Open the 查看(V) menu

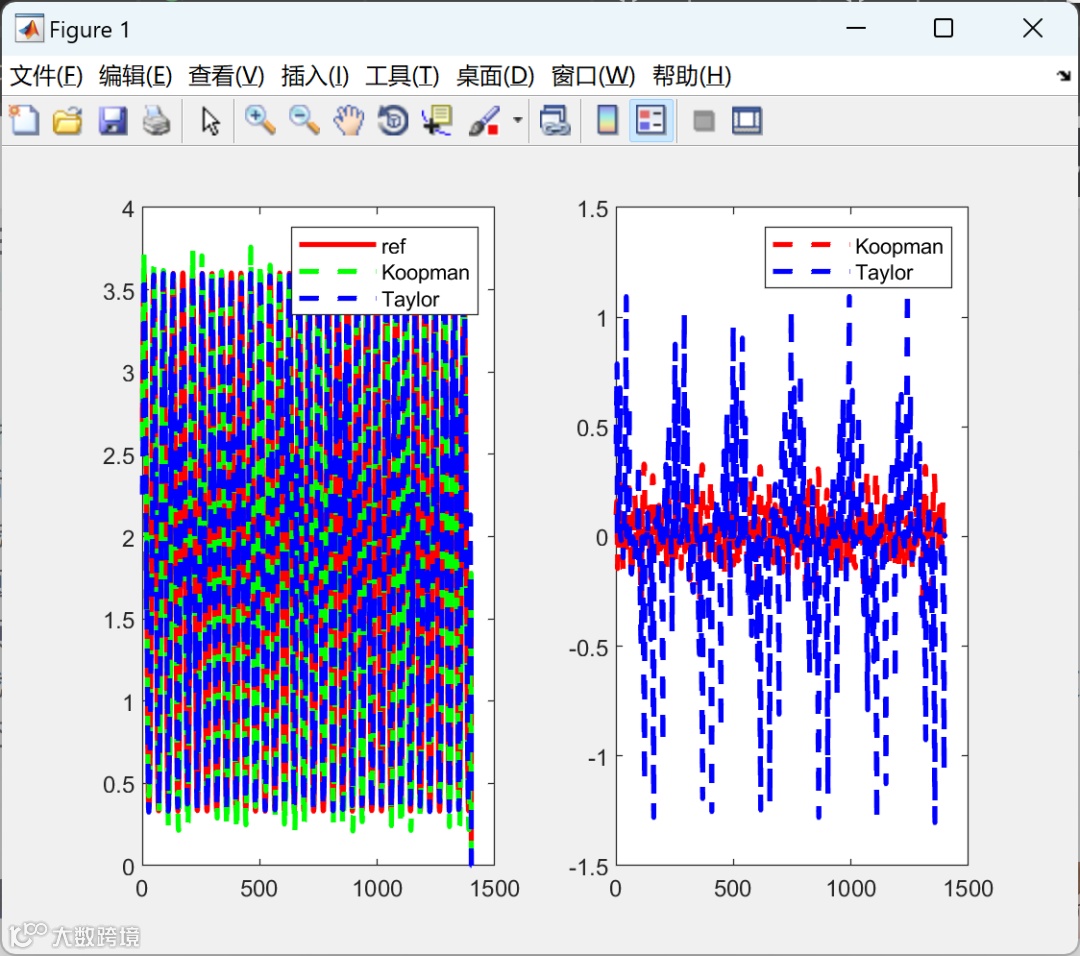tap(226, 76)
